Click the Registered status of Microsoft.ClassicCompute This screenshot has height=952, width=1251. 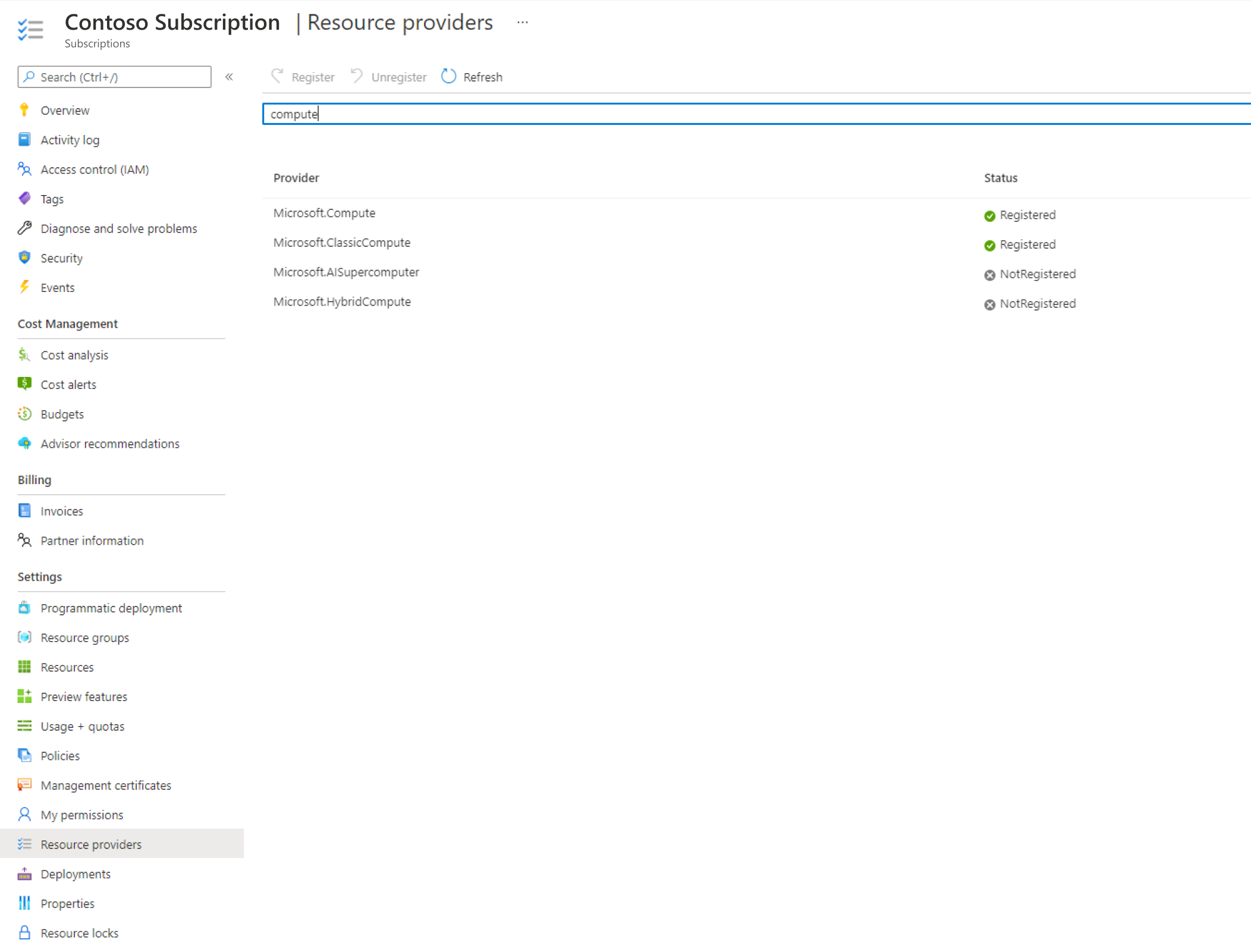pyautogui.click(x=1020, y=244)
